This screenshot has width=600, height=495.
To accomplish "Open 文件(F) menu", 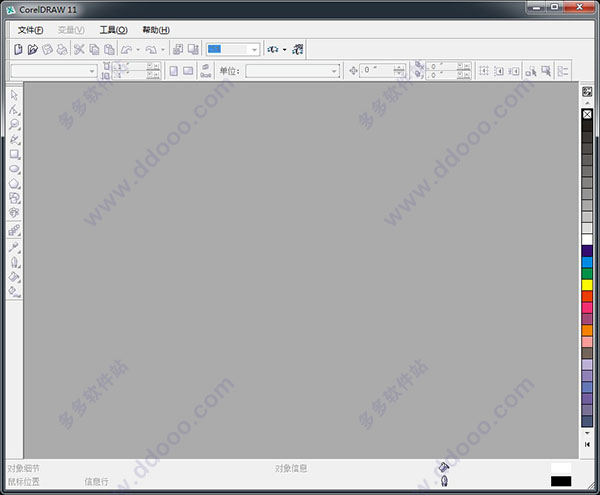I will tap(31, 30).
